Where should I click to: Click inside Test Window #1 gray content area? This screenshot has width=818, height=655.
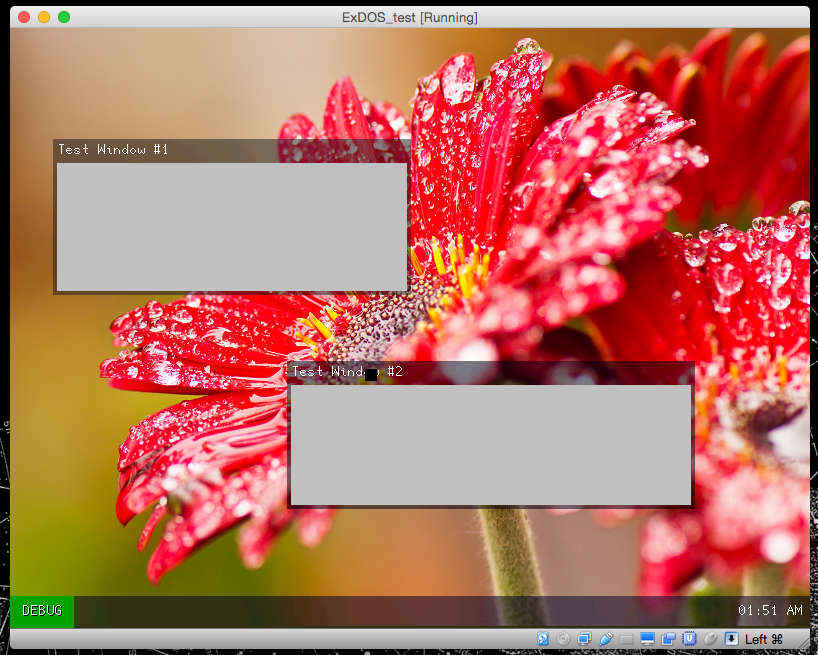[x=232, y=227]
